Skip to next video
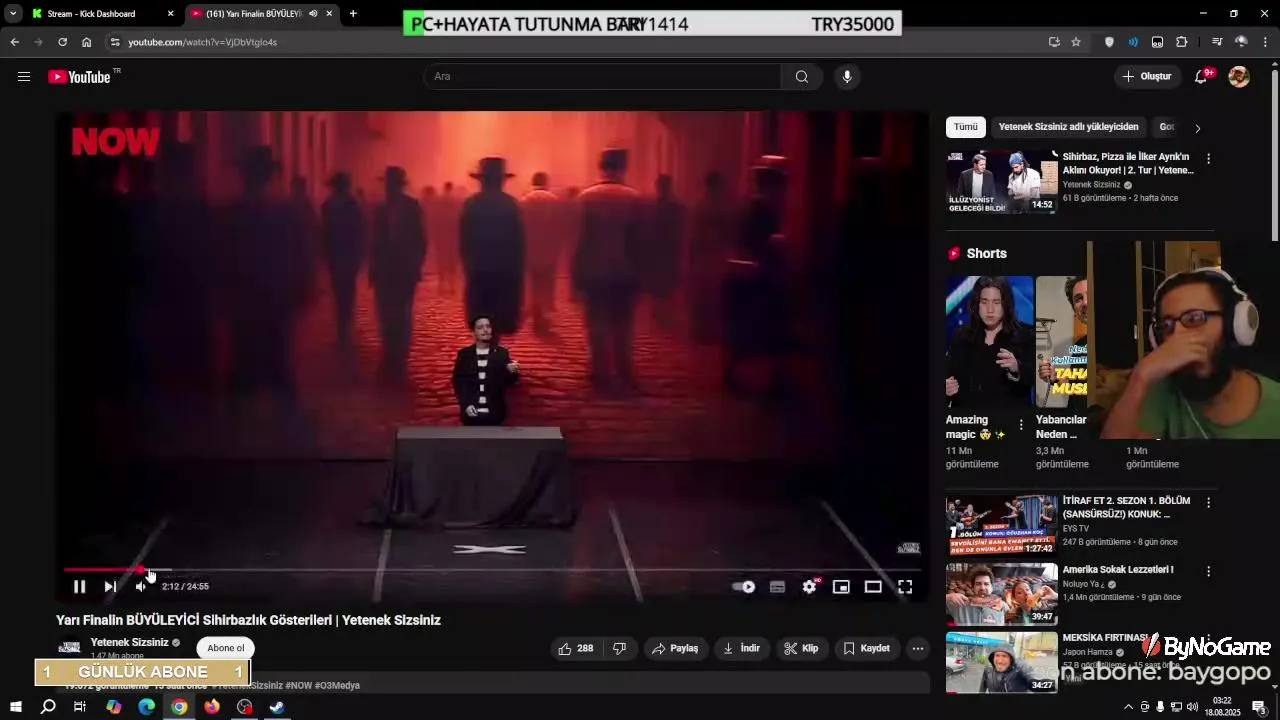Screen dimensions: 1280x720 [x=110, y=587]
